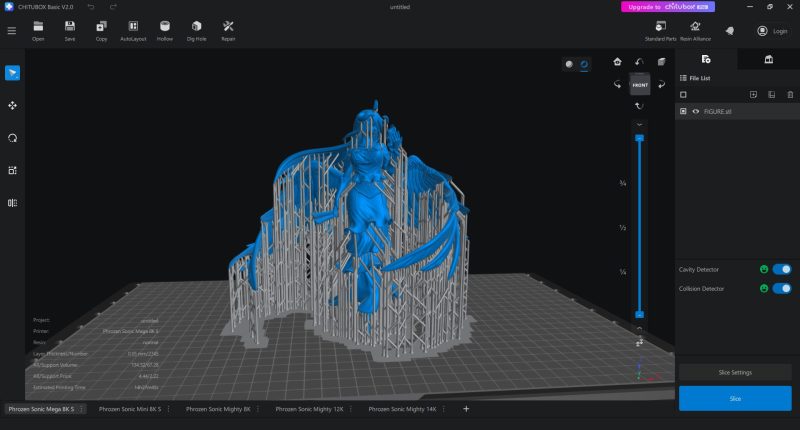Viewport: 800px width, 430px height.
Task: Open options dots on Phrozen Sonic Mighty 14K
Action: tap(444, 409)
